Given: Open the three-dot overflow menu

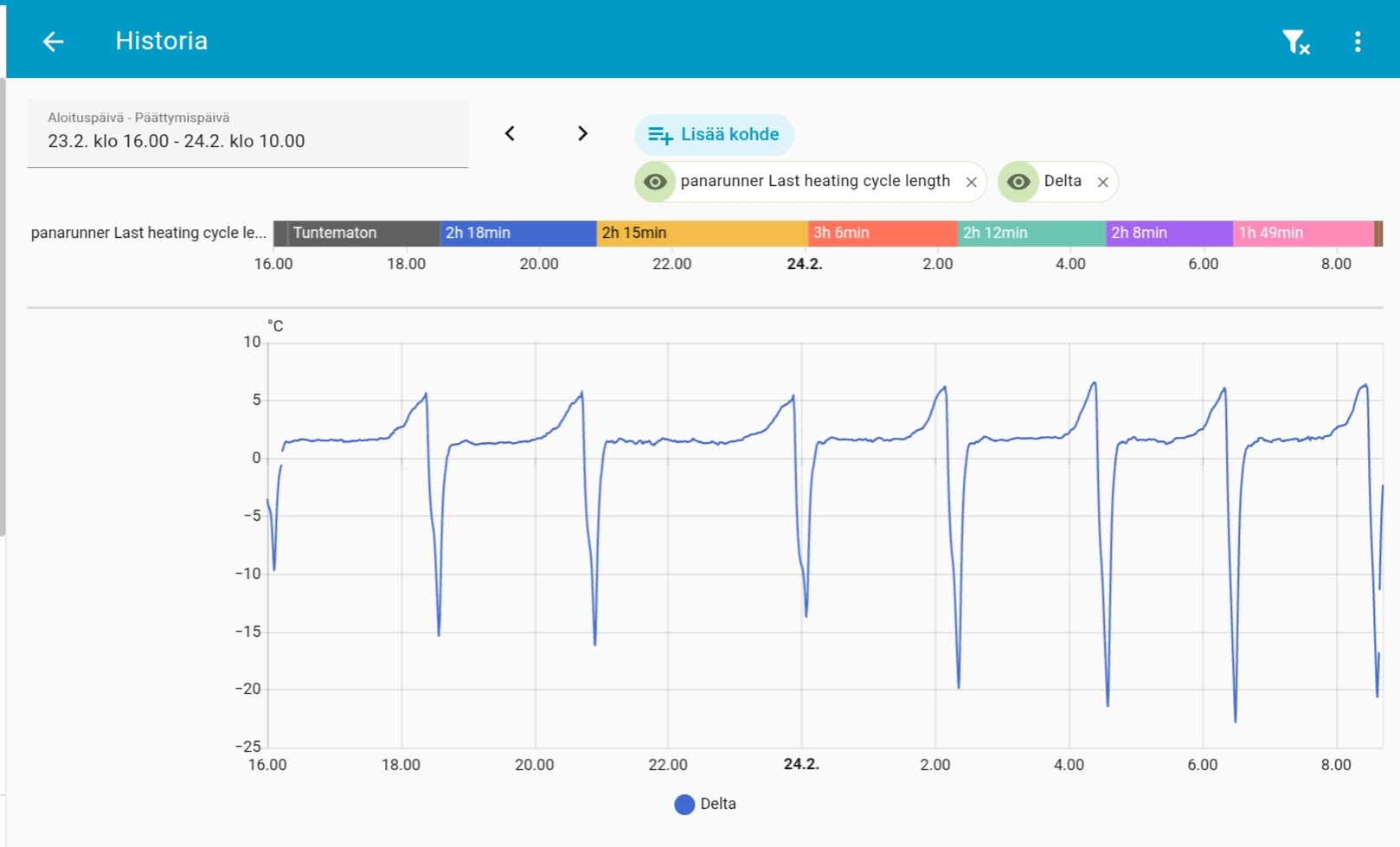Looking at the screenshot, I should point(1357,42).
